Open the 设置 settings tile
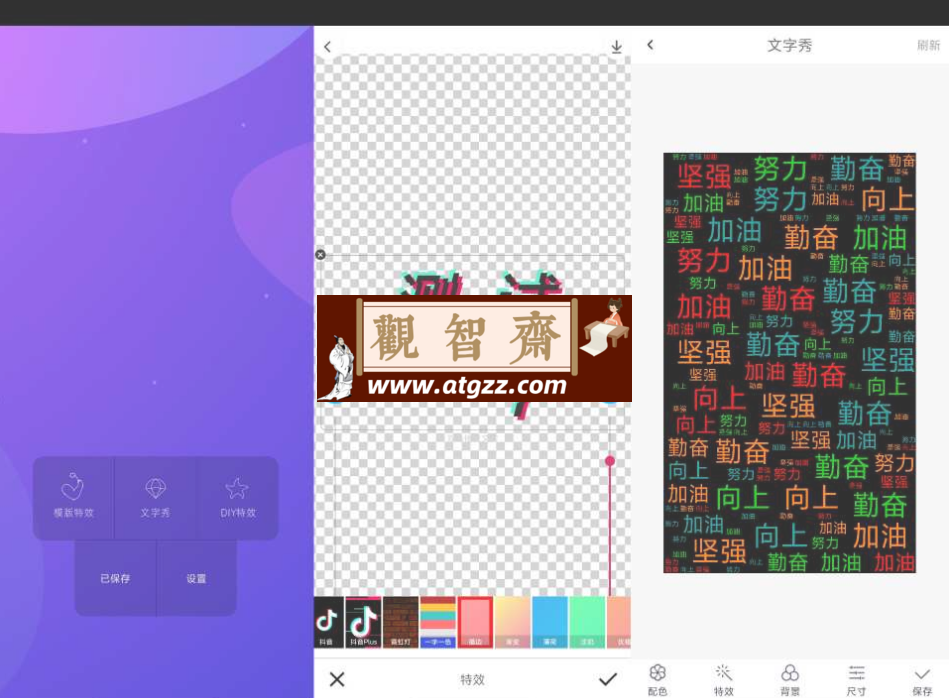This screenshot has height=698, width=950. [x=196, y=578]
